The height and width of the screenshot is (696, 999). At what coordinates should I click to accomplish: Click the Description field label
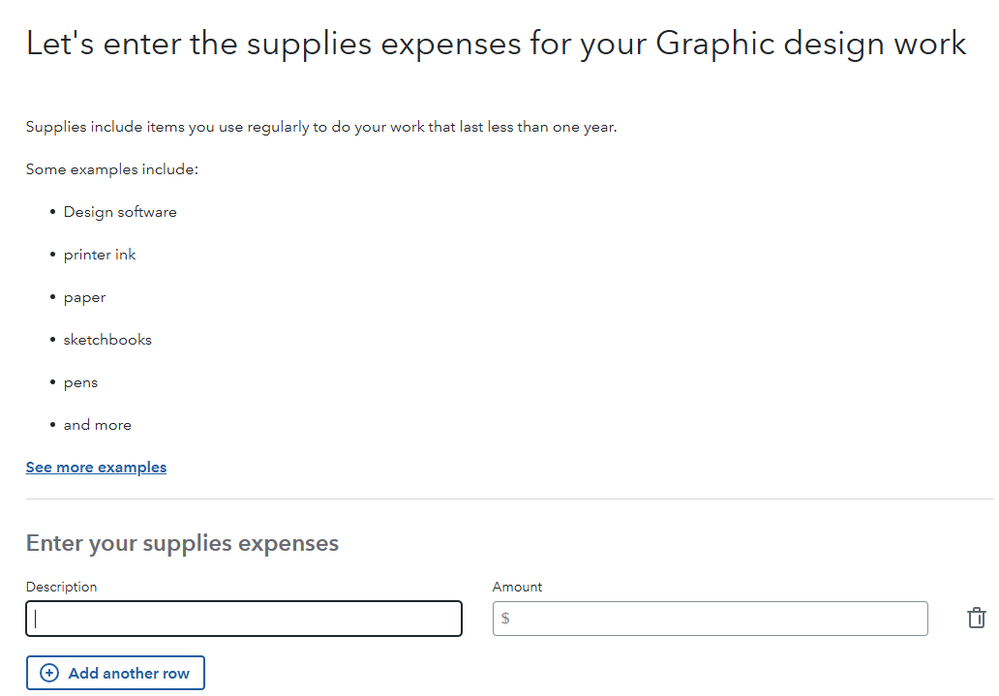point(61,587)
